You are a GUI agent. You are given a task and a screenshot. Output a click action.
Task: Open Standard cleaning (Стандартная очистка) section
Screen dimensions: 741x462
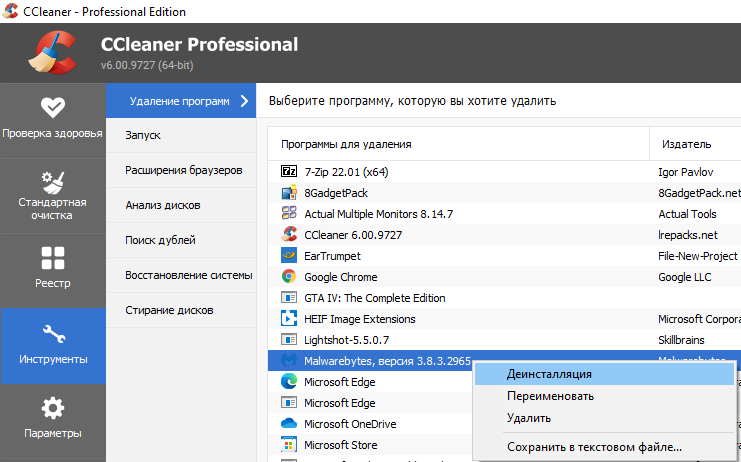pos(52,196)
